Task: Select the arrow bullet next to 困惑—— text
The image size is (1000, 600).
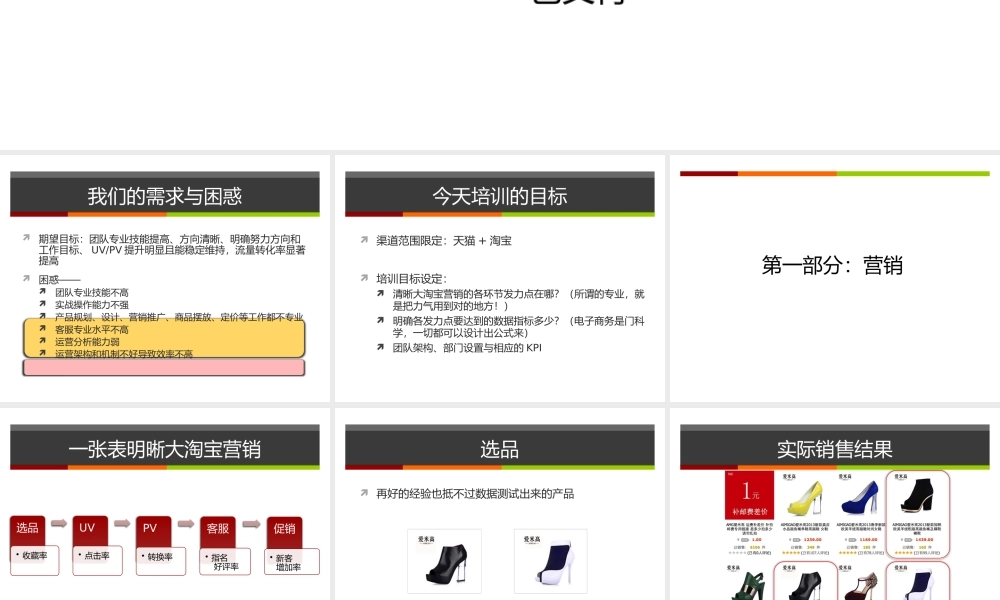Action: tap(27, 278)
